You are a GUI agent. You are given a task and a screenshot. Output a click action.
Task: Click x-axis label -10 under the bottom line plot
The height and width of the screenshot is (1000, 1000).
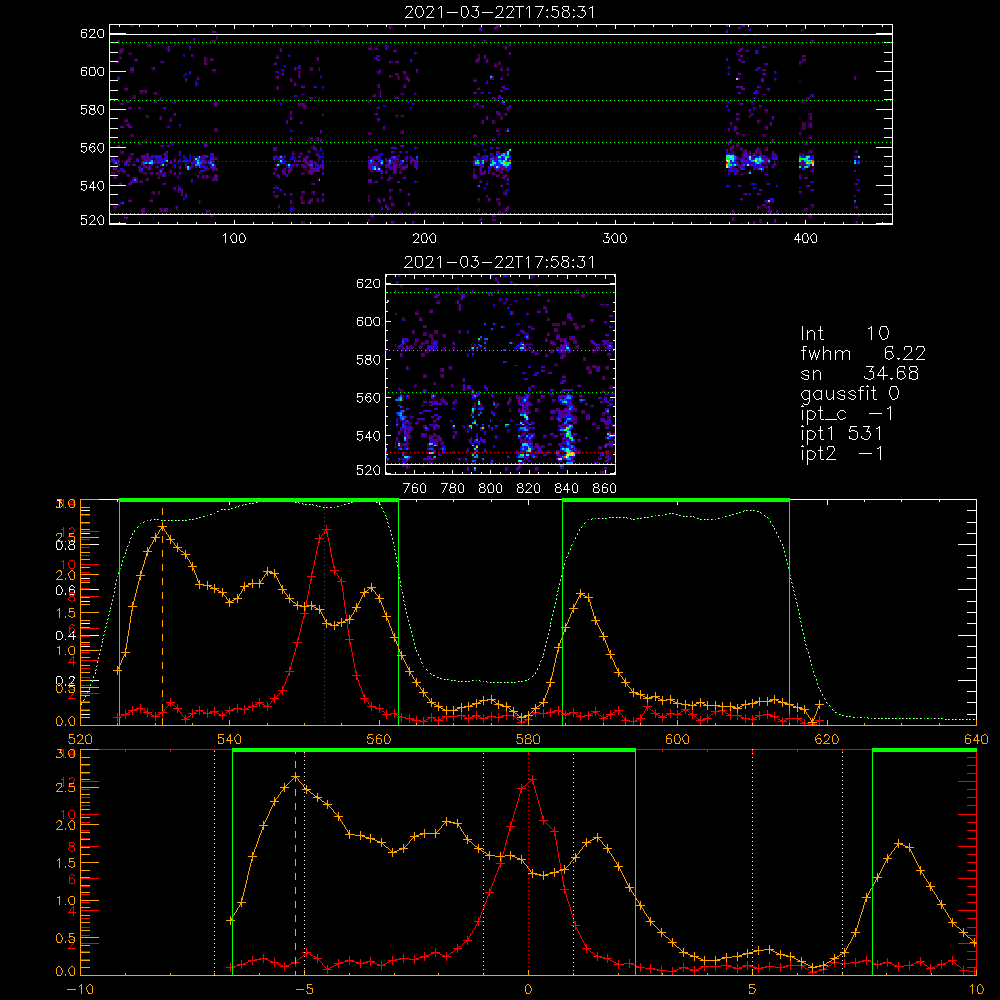[x=80, y=990]
